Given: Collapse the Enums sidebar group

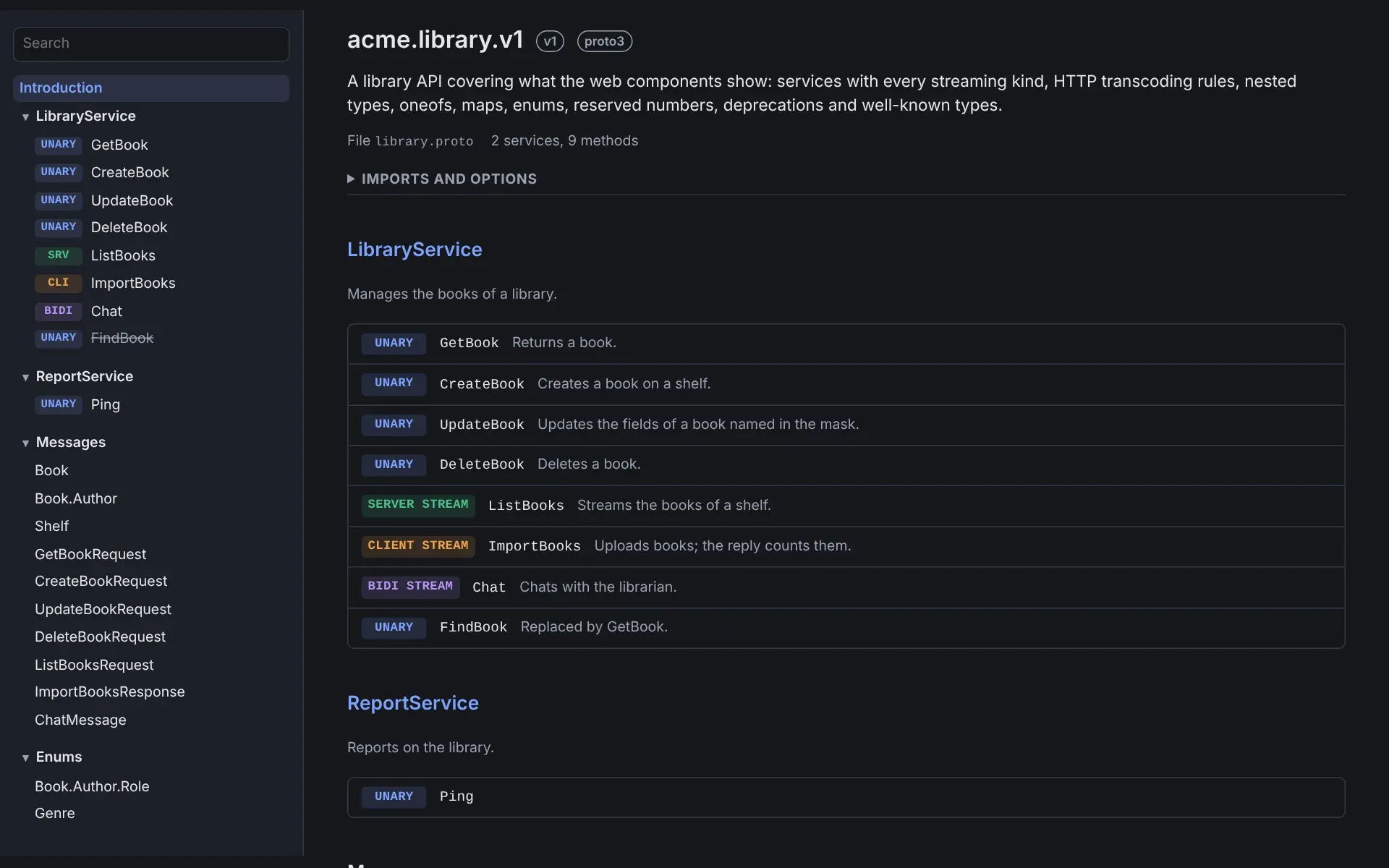Looking at the screenshot, I should tap(26, 757).
